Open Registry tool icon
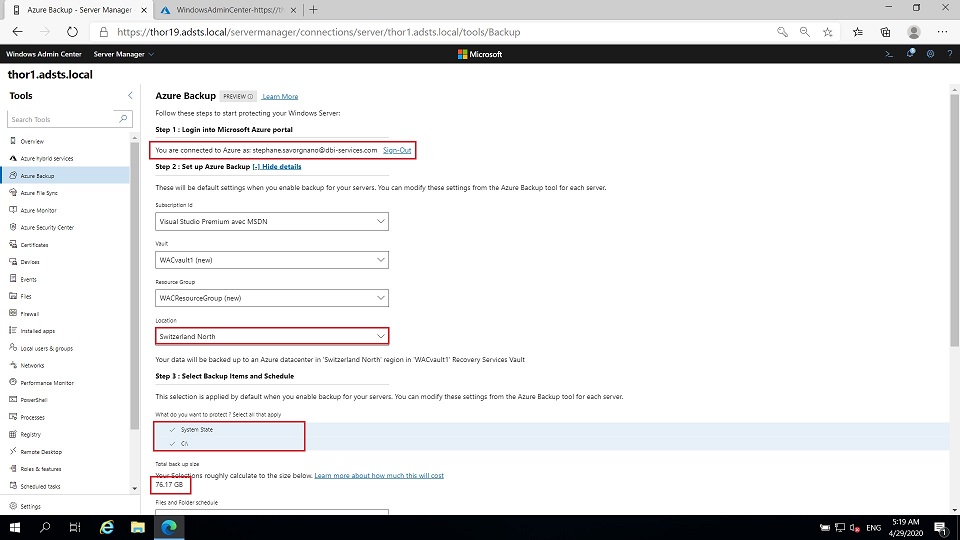Viewport: 960px width, 540px height. point(13,434)
